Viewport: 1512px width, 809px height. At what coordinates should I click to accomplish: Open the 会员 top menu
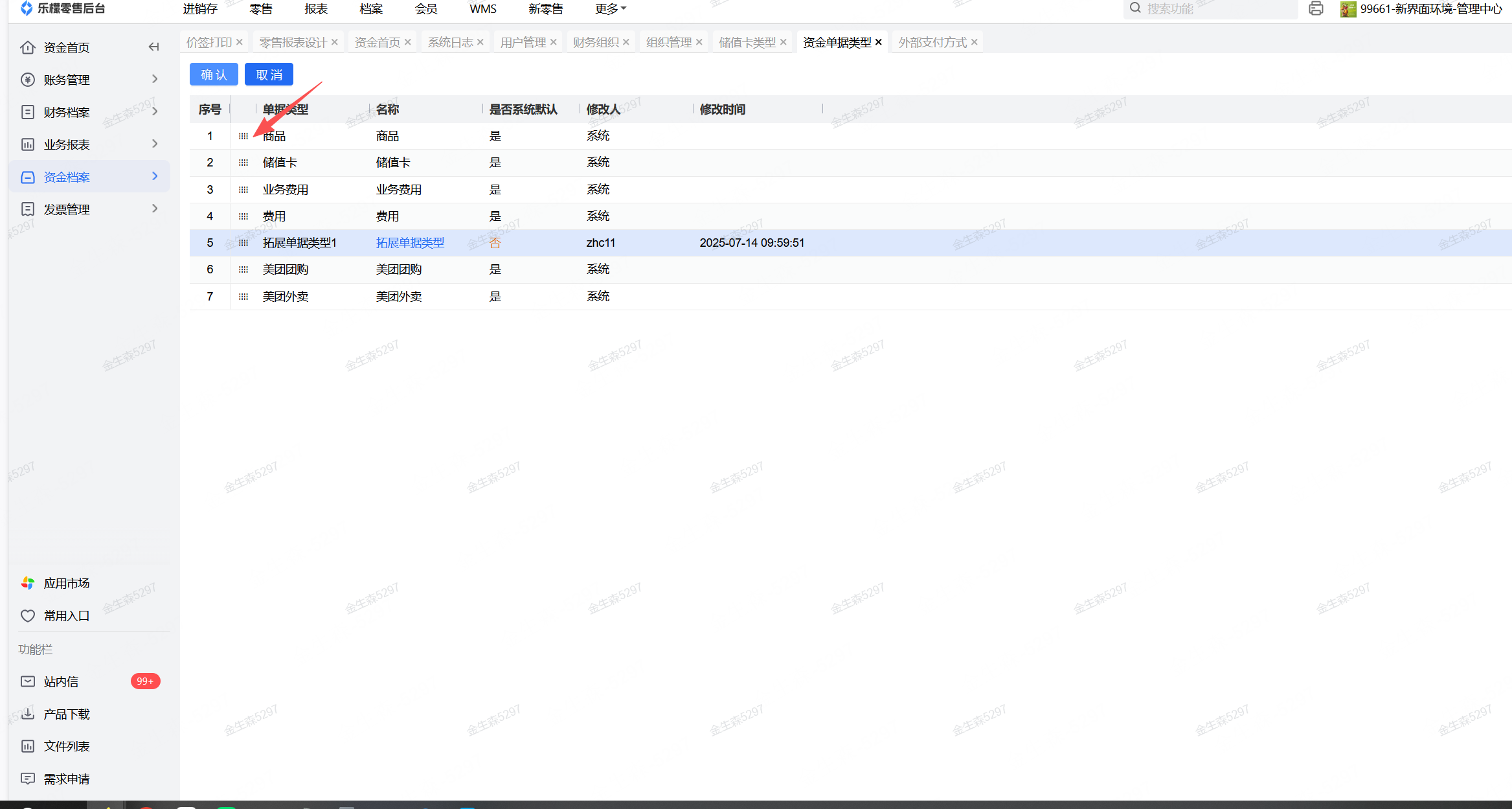tap(425, 9)
